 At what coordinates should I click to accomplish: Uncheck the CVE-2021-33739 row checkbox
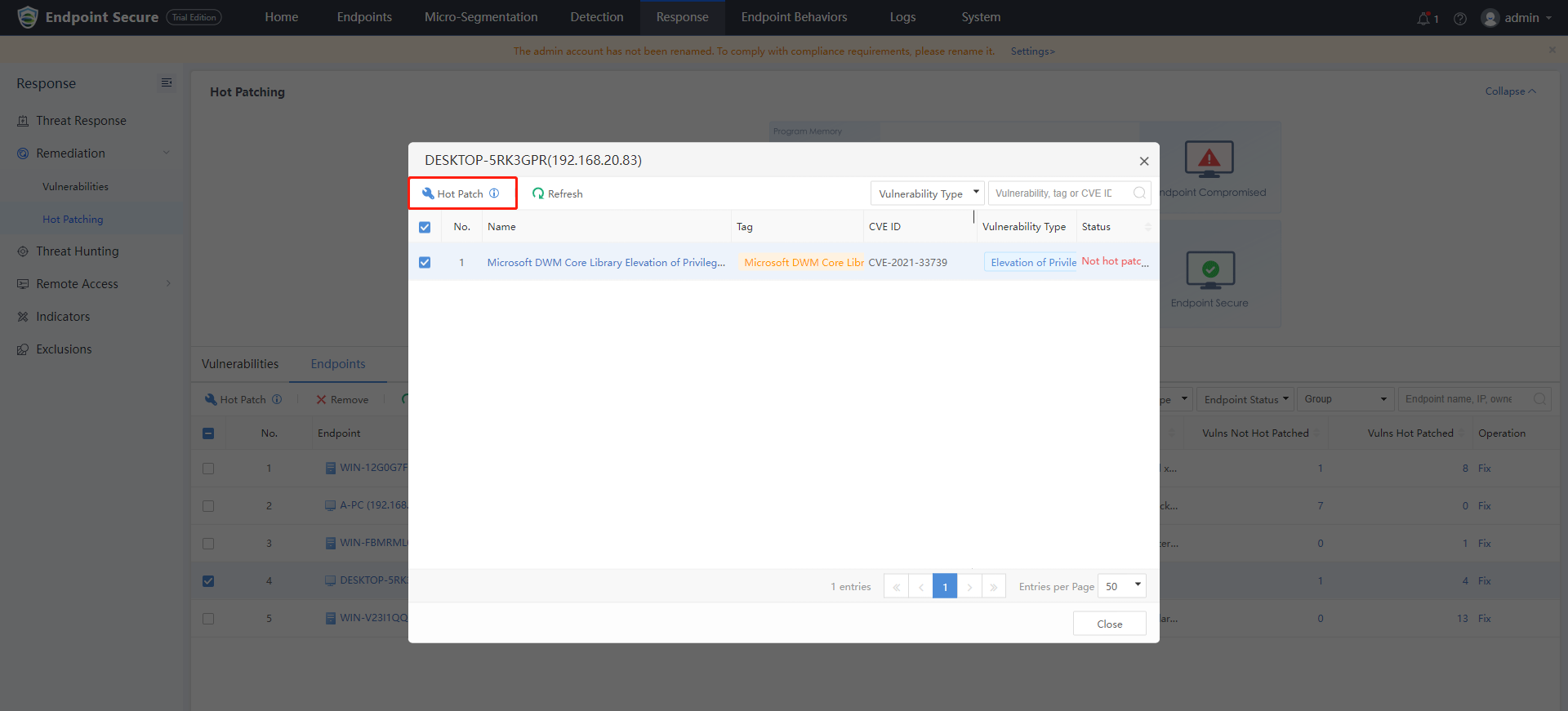click(x=425, y=262)
